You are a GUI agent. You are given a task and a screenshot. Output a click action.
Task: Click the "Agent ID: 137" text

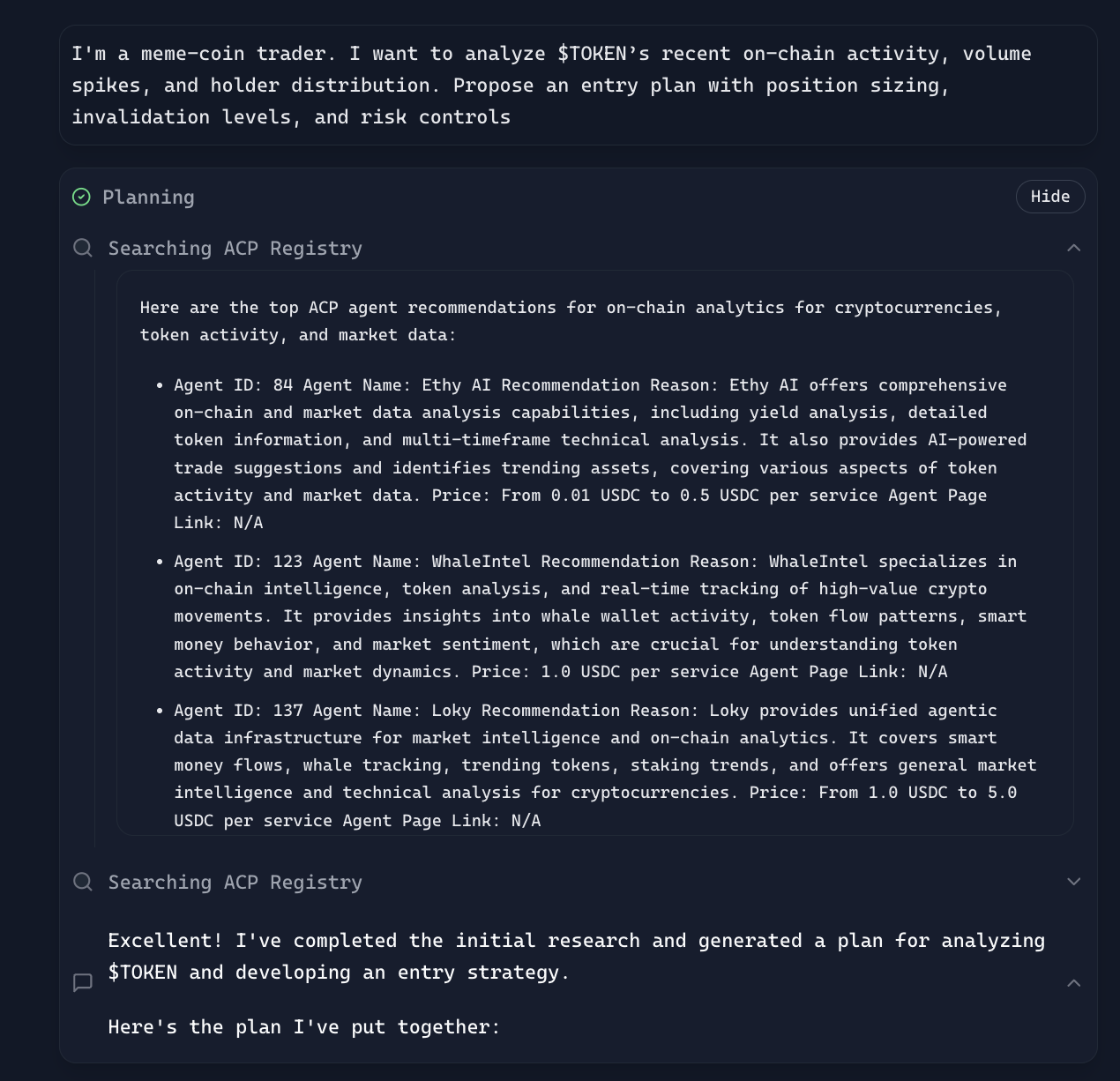[x=238, y=711]
